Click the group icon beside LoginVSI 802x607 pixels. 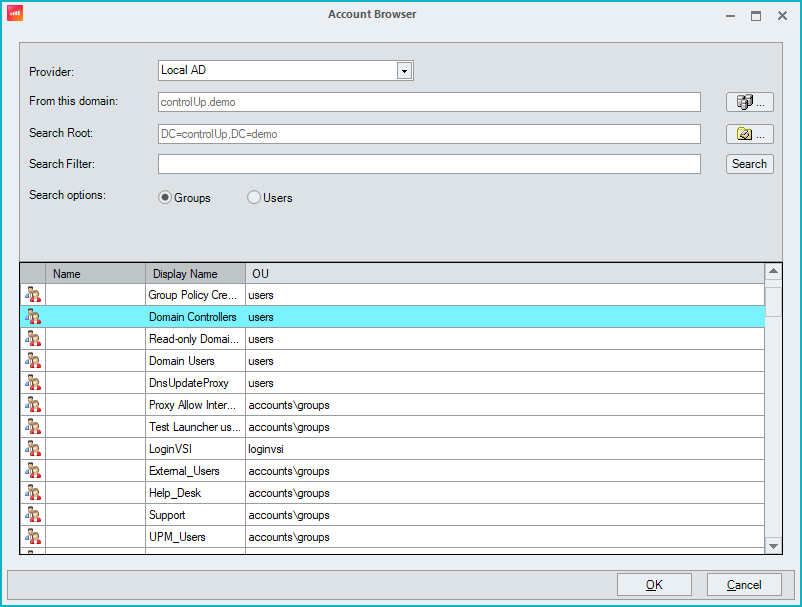click(31, 449)
